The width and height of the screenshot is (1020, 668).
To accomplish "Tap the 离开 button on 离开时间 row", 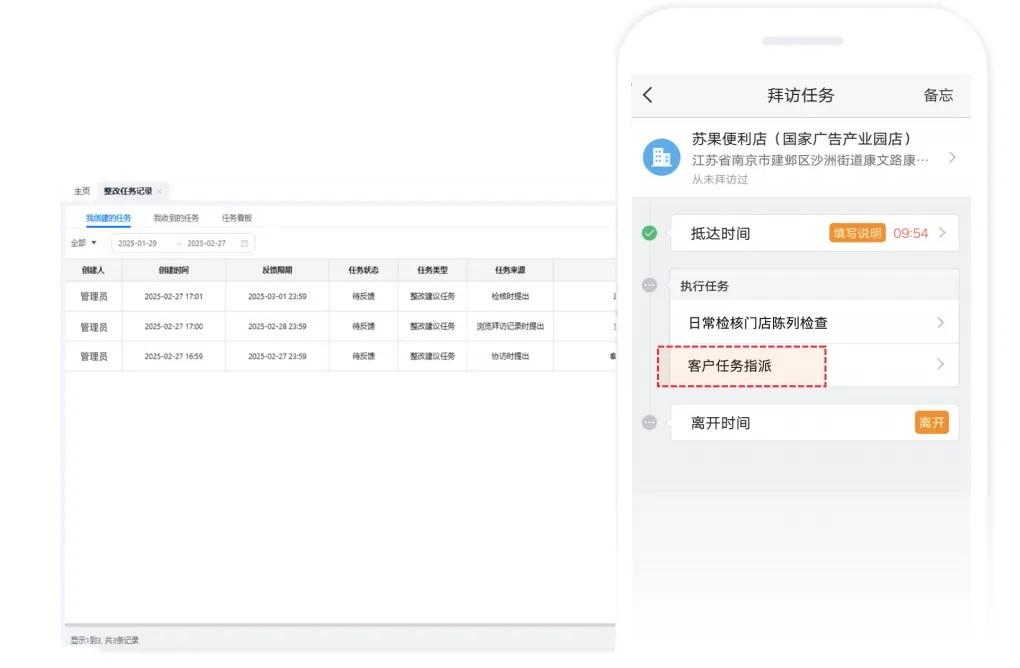I will [x=932, y=422].
